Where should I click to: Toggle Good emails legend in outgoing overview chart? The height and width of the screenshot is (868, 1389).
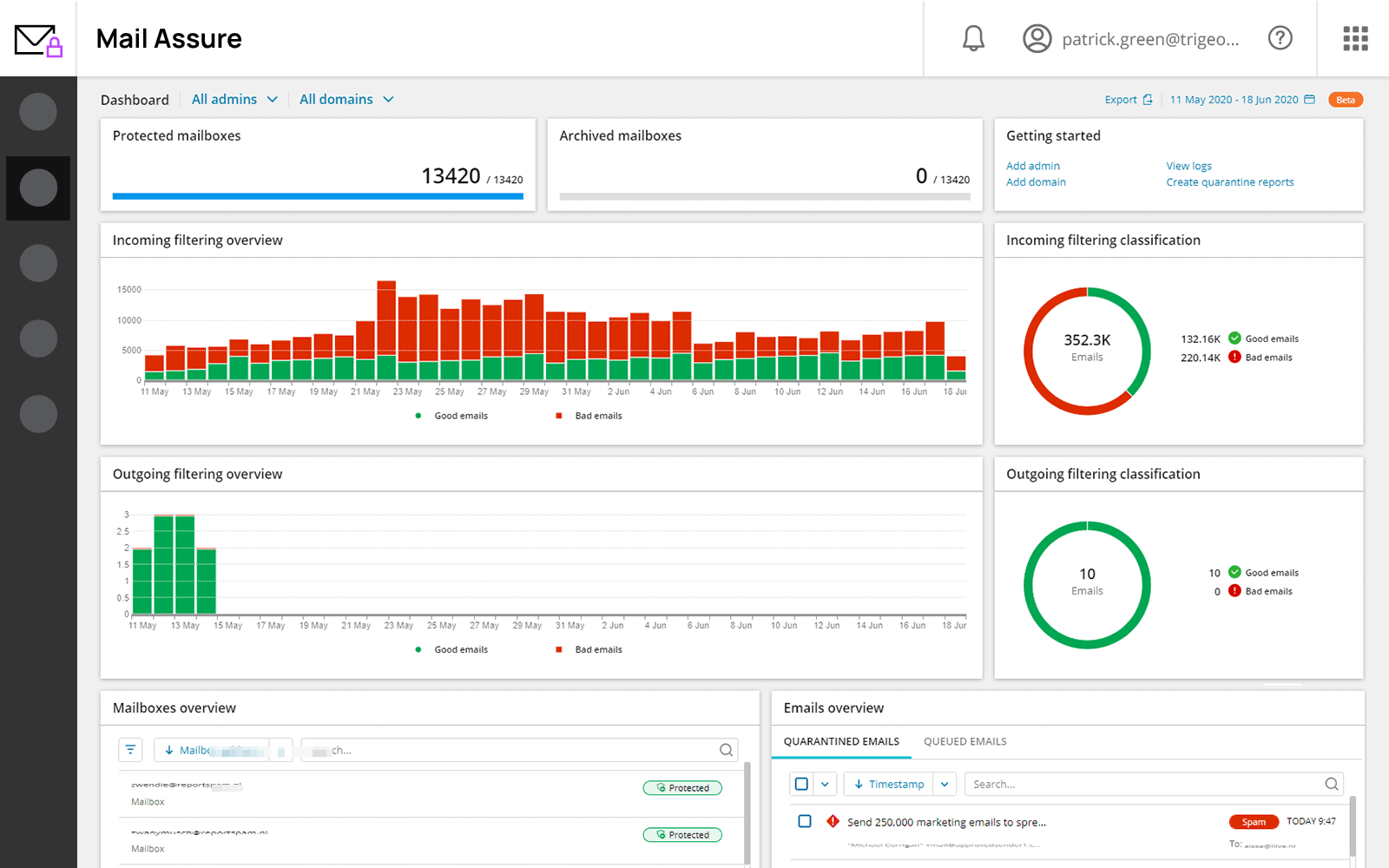[x=451, y=649]
